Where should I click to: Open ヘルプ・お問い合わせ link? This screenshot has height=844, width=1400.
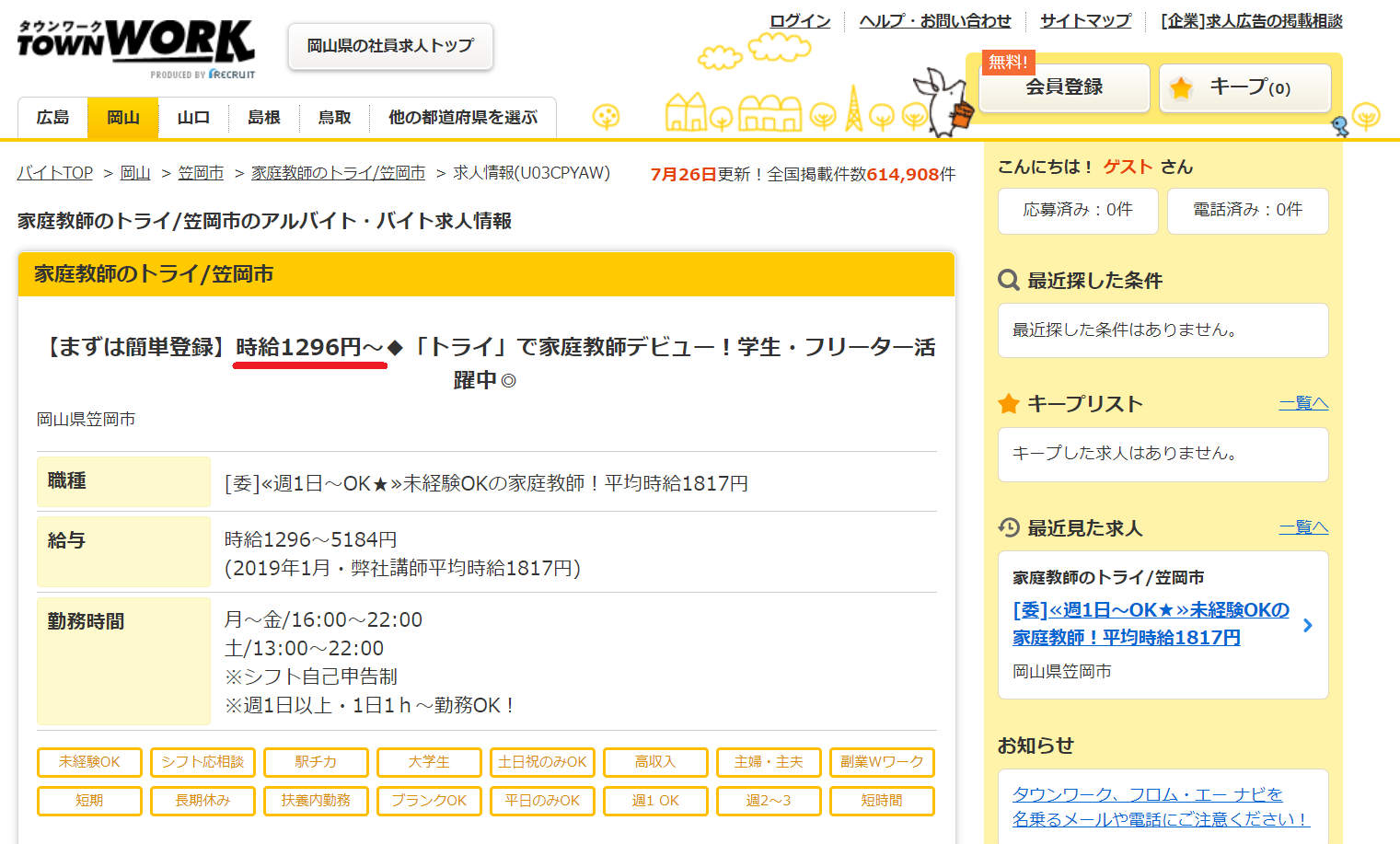click(x=935, y=21)
